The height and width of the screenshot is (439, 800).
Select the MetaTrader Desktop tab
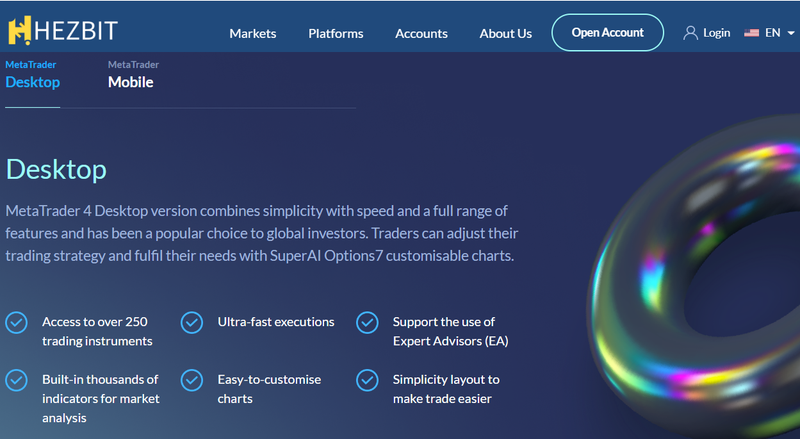point(33,75)
